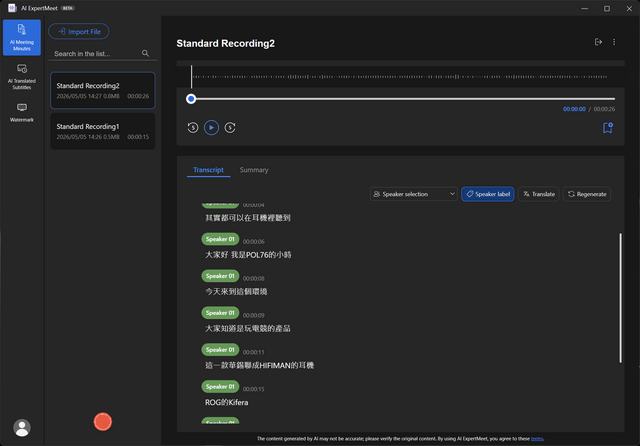Add a bookmark with the bookmark icon
Screen dimensions: 640x446
(x=608, y=128)
